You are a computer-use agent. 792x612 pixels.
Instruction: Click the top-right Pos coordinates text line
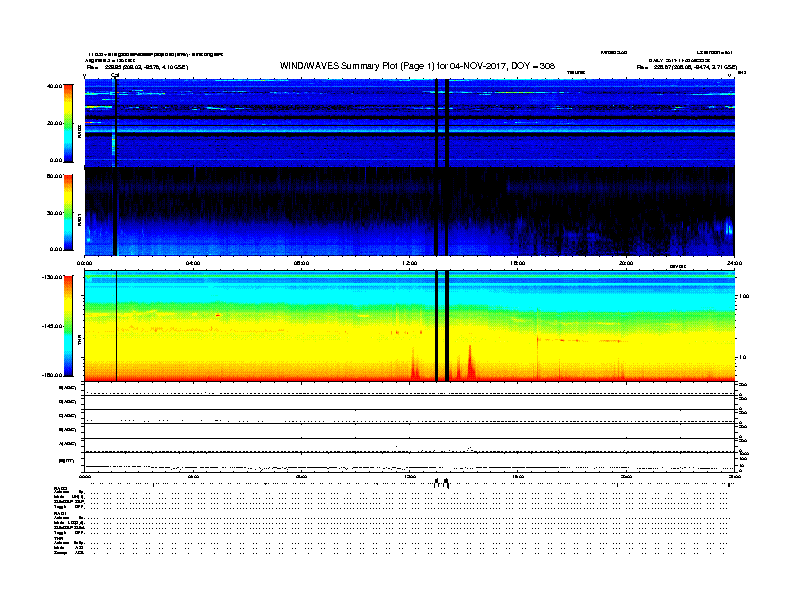coord(686,67)
